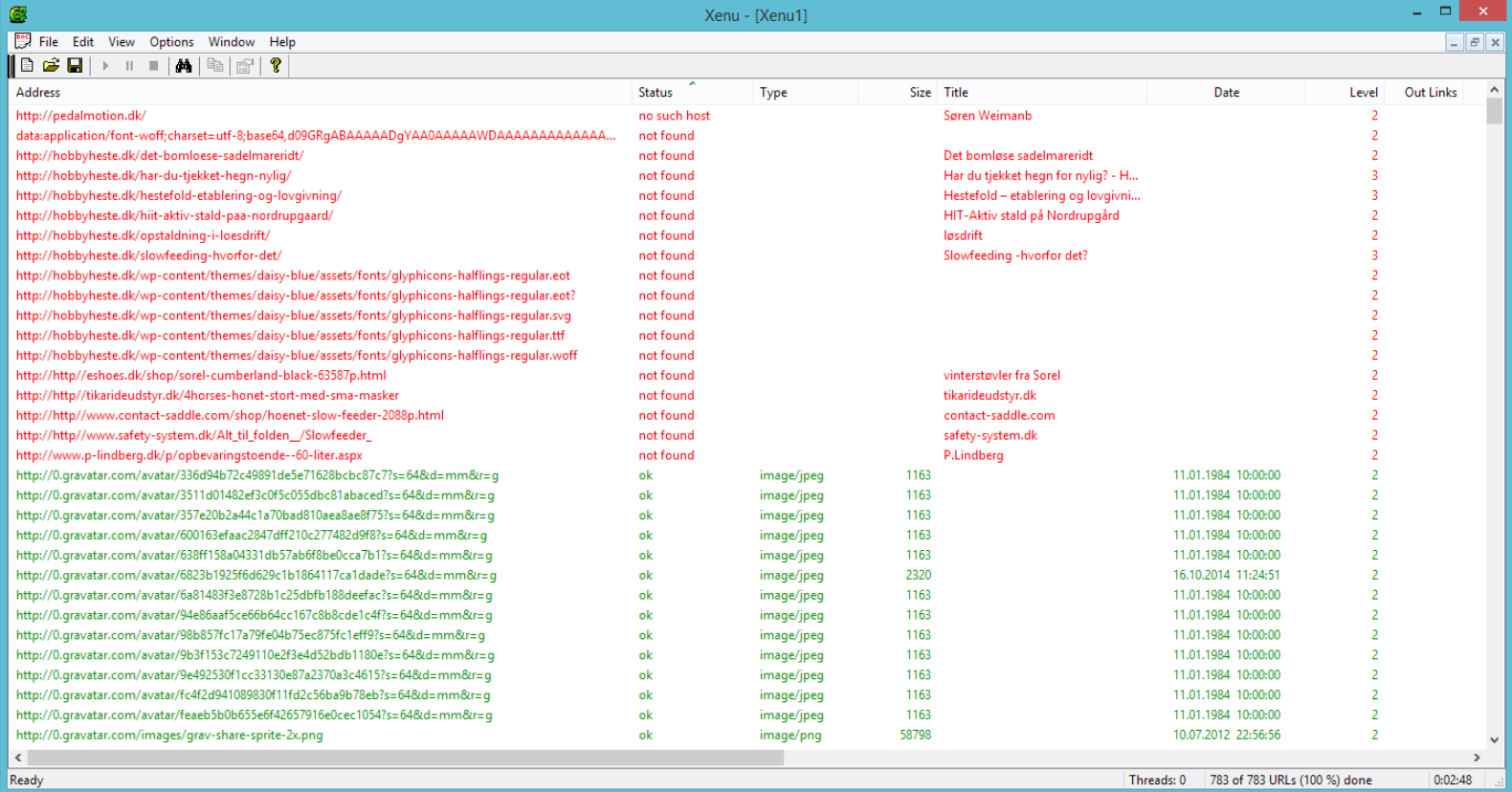Click the date '16.10.2014 11:24:51'

1227,576
